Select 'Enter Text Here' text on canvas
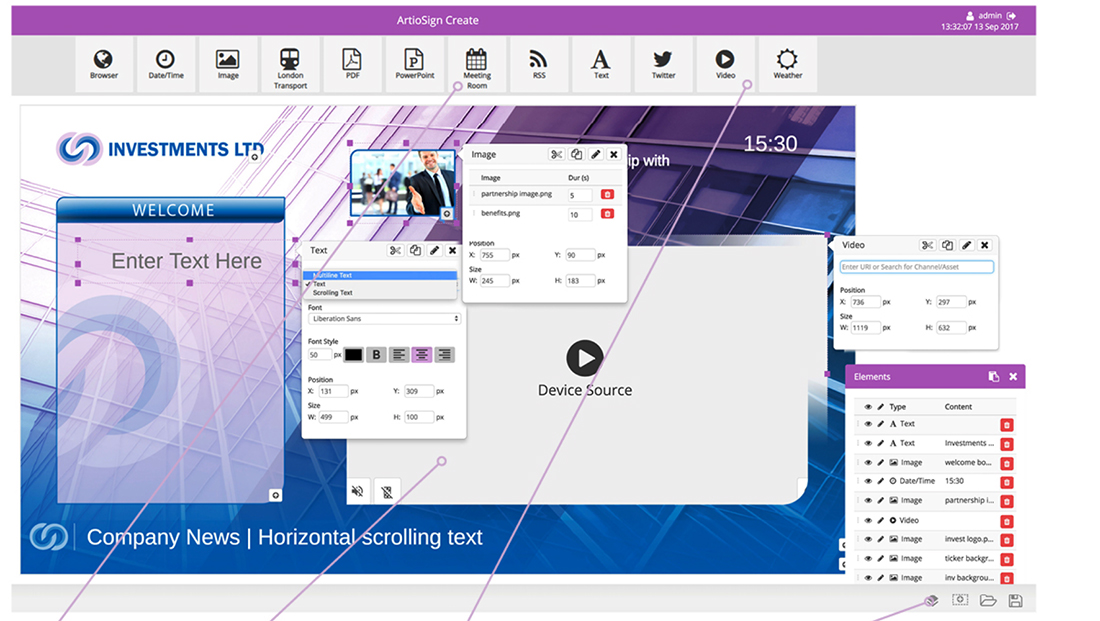This screenshot has width=1100, height=621. [x=187, y=261]
